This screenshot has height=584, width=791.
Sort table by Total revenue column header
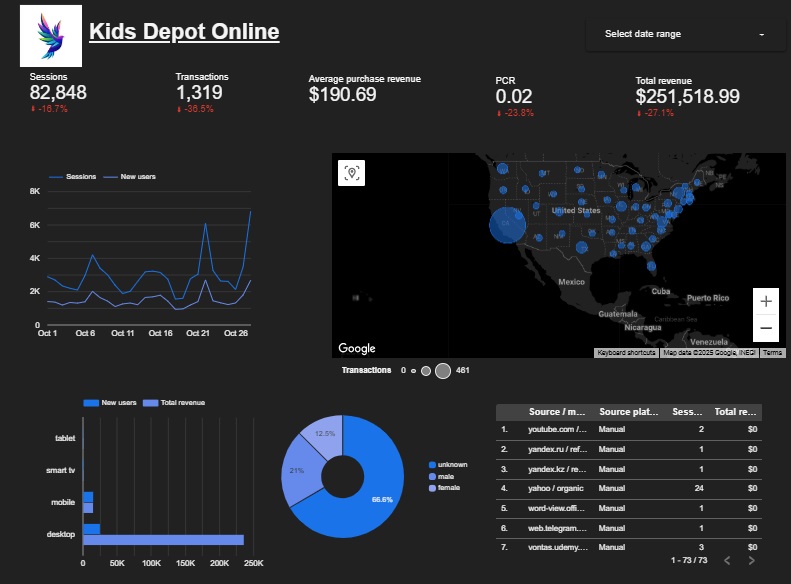[x=737, y=412]
